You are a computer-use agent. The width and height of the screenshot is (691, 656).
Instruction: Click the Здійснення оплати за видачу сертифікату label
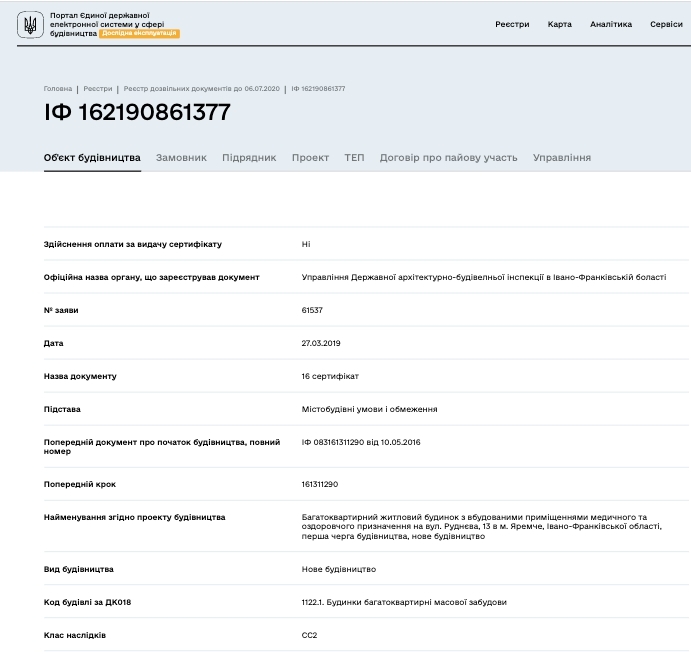pyautogui.click(x=133, y=244)
